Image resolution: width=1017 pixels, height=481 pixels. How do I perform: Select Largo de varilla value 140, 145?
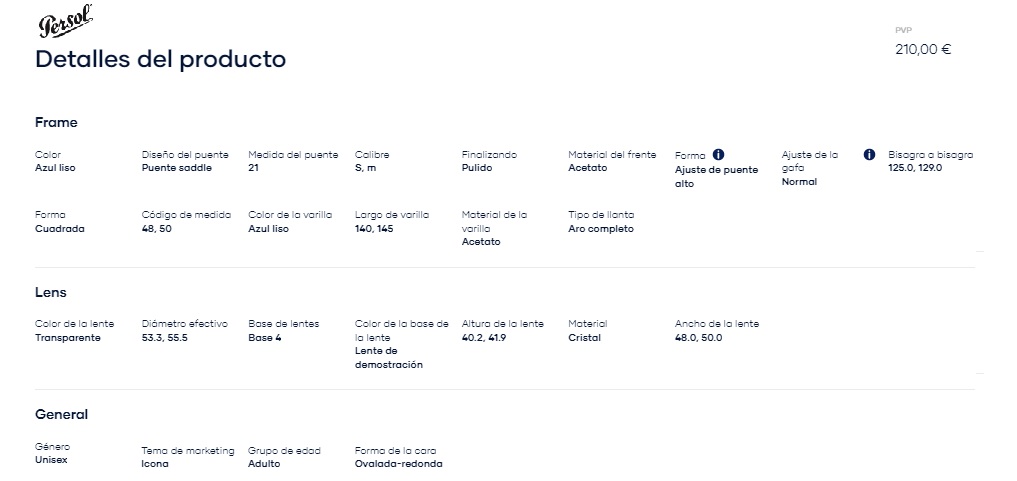(x=374, y=229)
